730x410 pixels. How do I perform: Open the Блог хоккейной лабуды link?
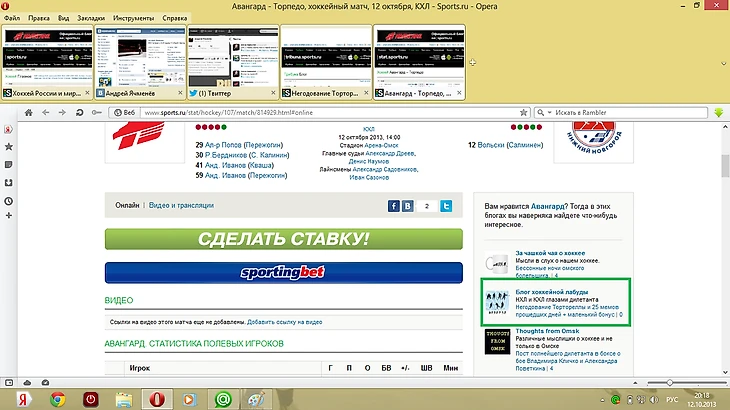pos(551,292)
